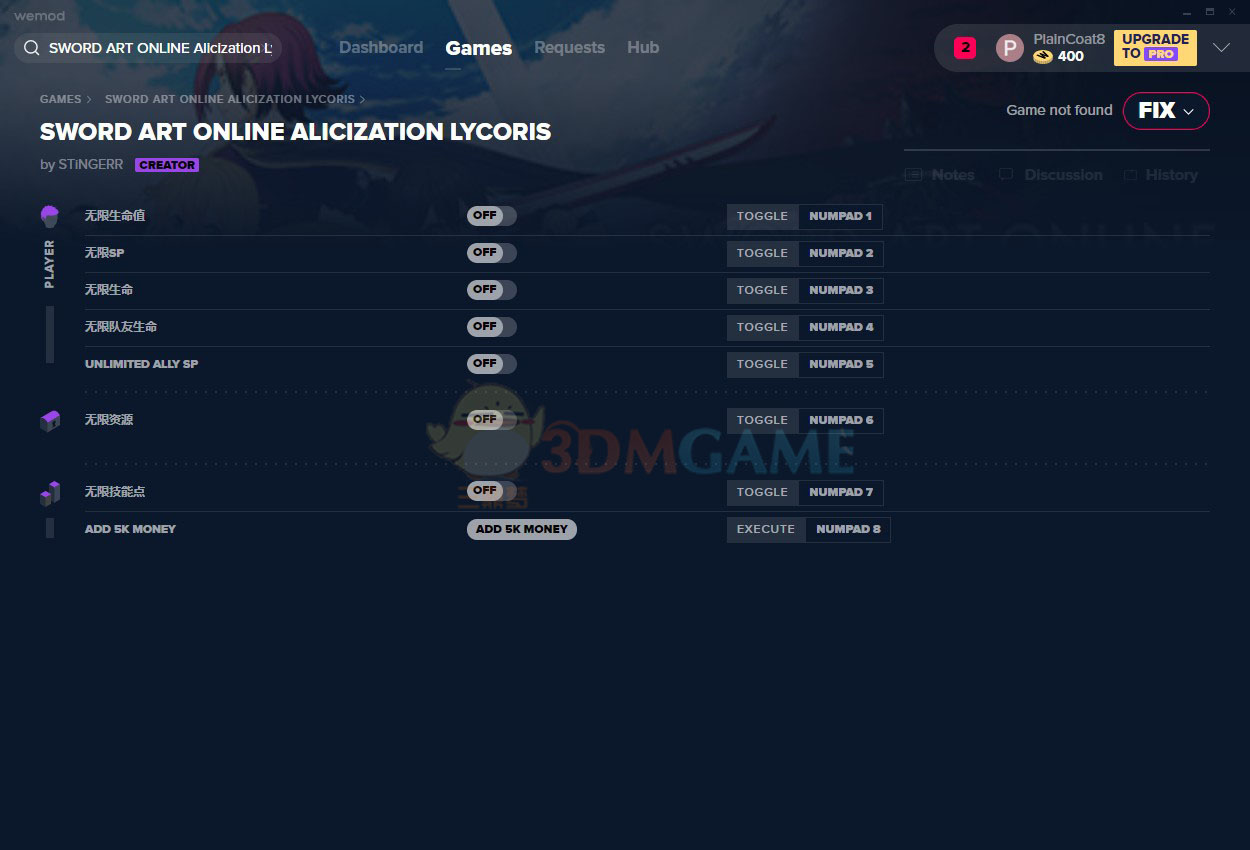Enable the Unlimited Ally SP toggle
1250x850 pixels.
(491, 364)
